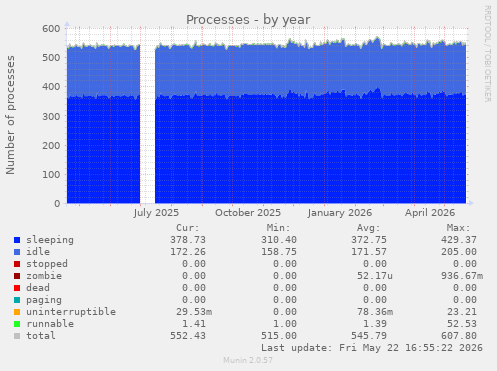Click the 'zombie' legend label
The width and height of the screenshot is (497, 371).
[44, 276]
